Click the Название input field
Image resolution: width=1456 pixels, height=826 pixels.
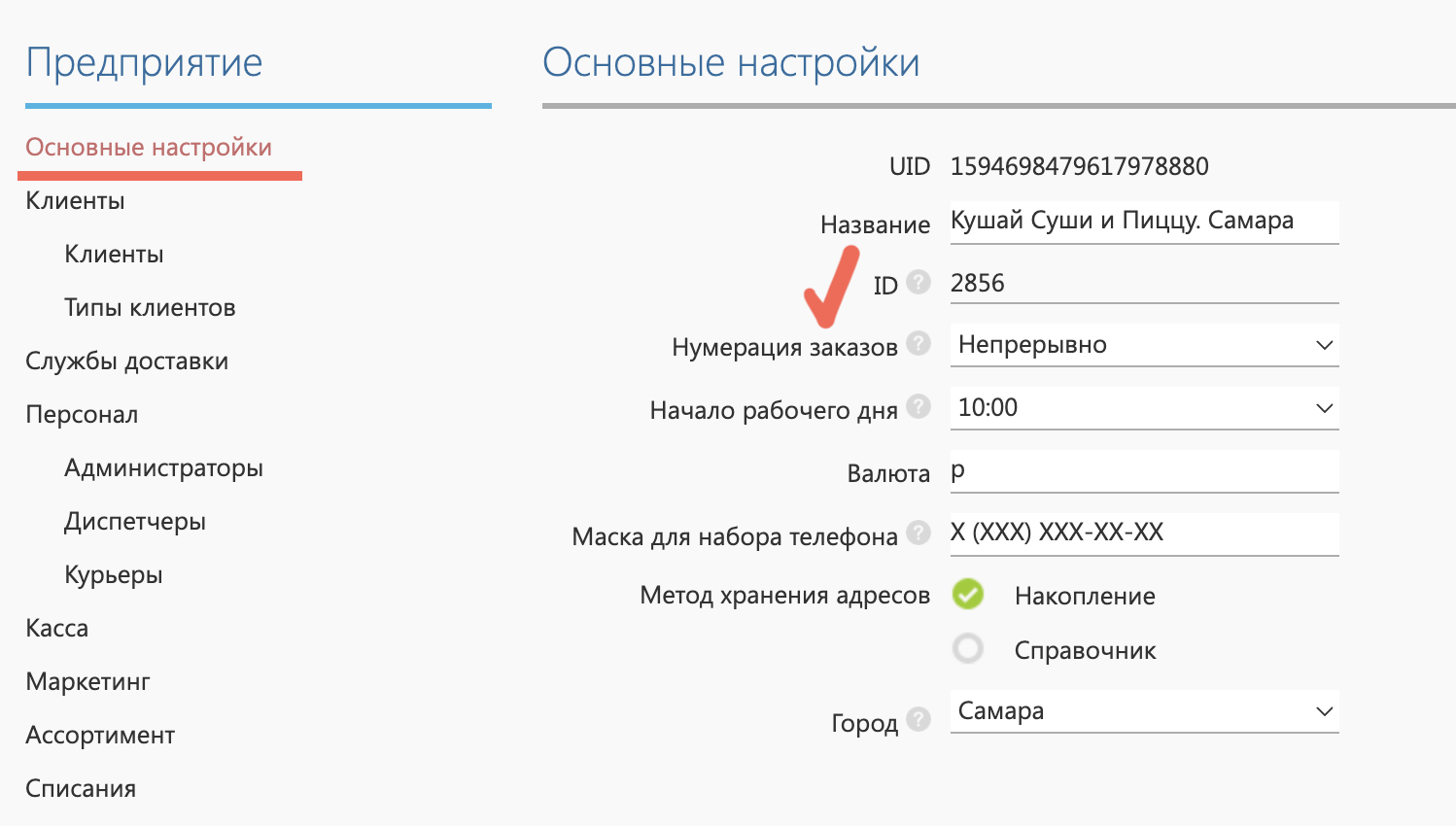[x=1144, y=222]
